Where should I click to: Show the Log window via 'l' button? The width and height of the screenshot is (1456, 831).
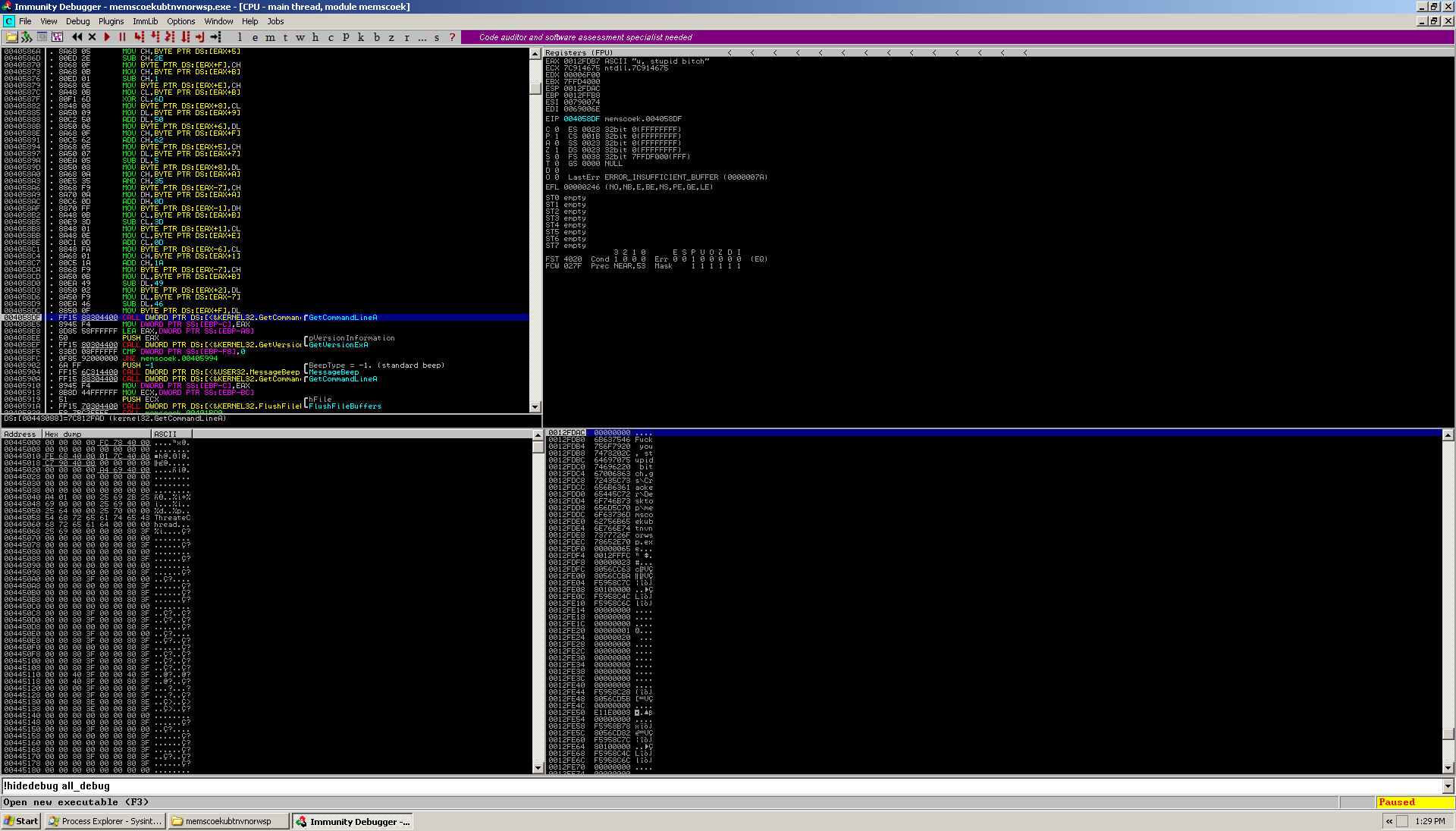pos(240,37)
